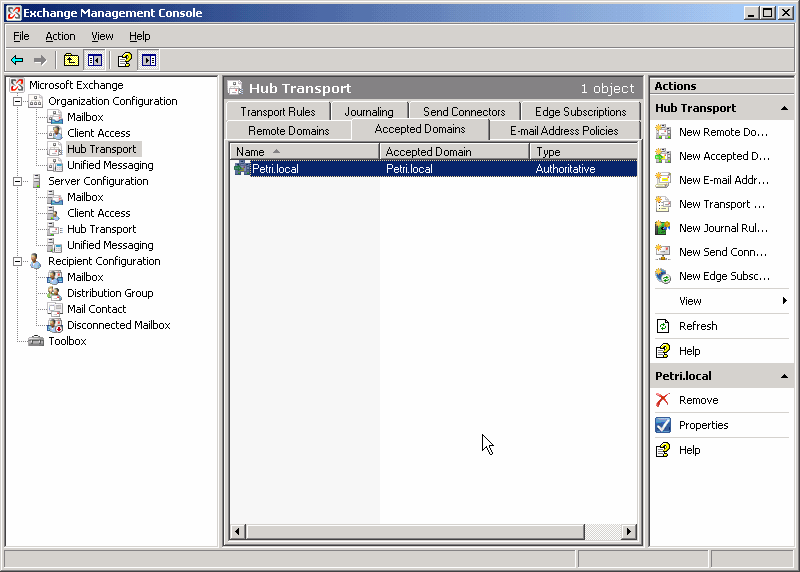This screenshot has width=800, height=572.
Task: Click the Back arrow toolbar icon
Action: pyautogui.click(x=17, y=60)
